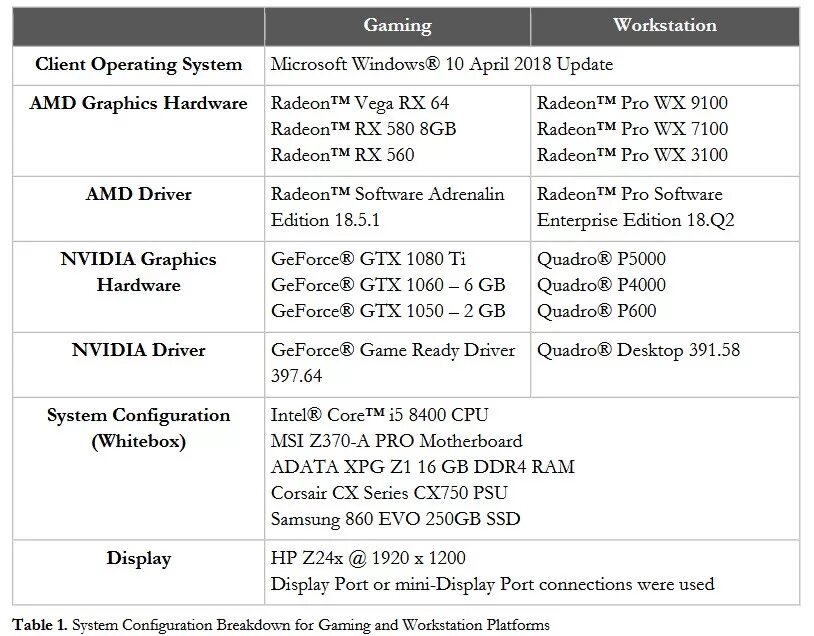Click Enterprise Edition 18.Q2 text
Viewport: 814px width, 636px height.
(635, 220)
